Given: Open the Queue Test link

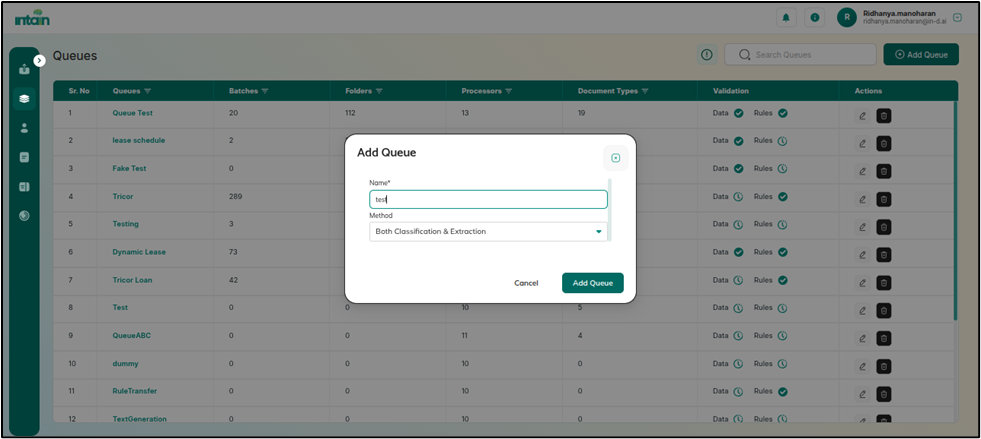Looking at the screenshot, I should pos(132,113).
